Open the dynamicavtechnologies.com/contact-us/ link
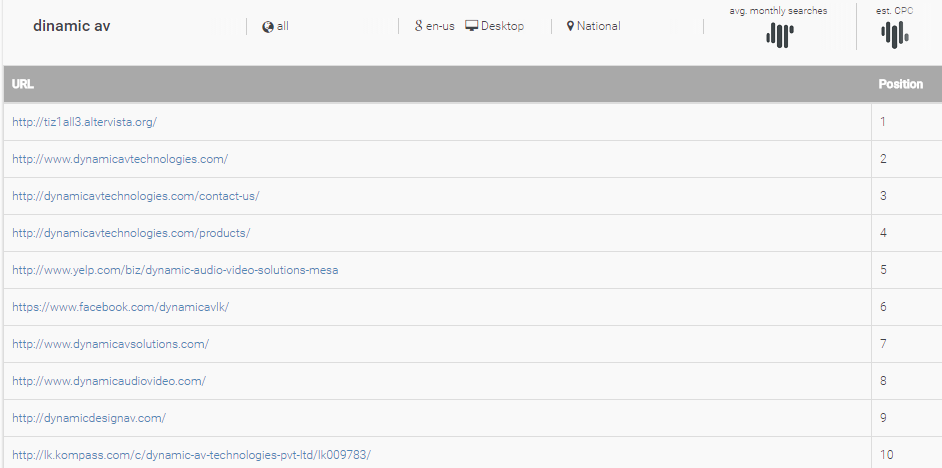The height and width of the screenshot is (468, 942). point(136,196)
